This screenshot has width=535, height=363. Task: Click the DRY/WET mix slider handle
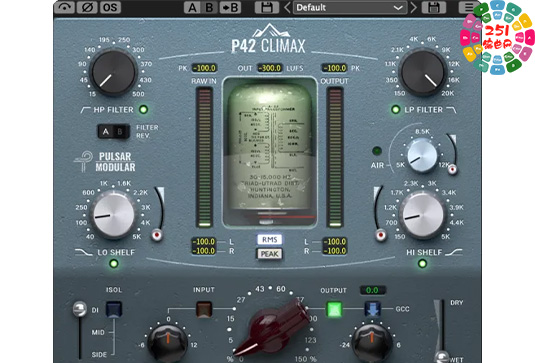pos(443,357)
